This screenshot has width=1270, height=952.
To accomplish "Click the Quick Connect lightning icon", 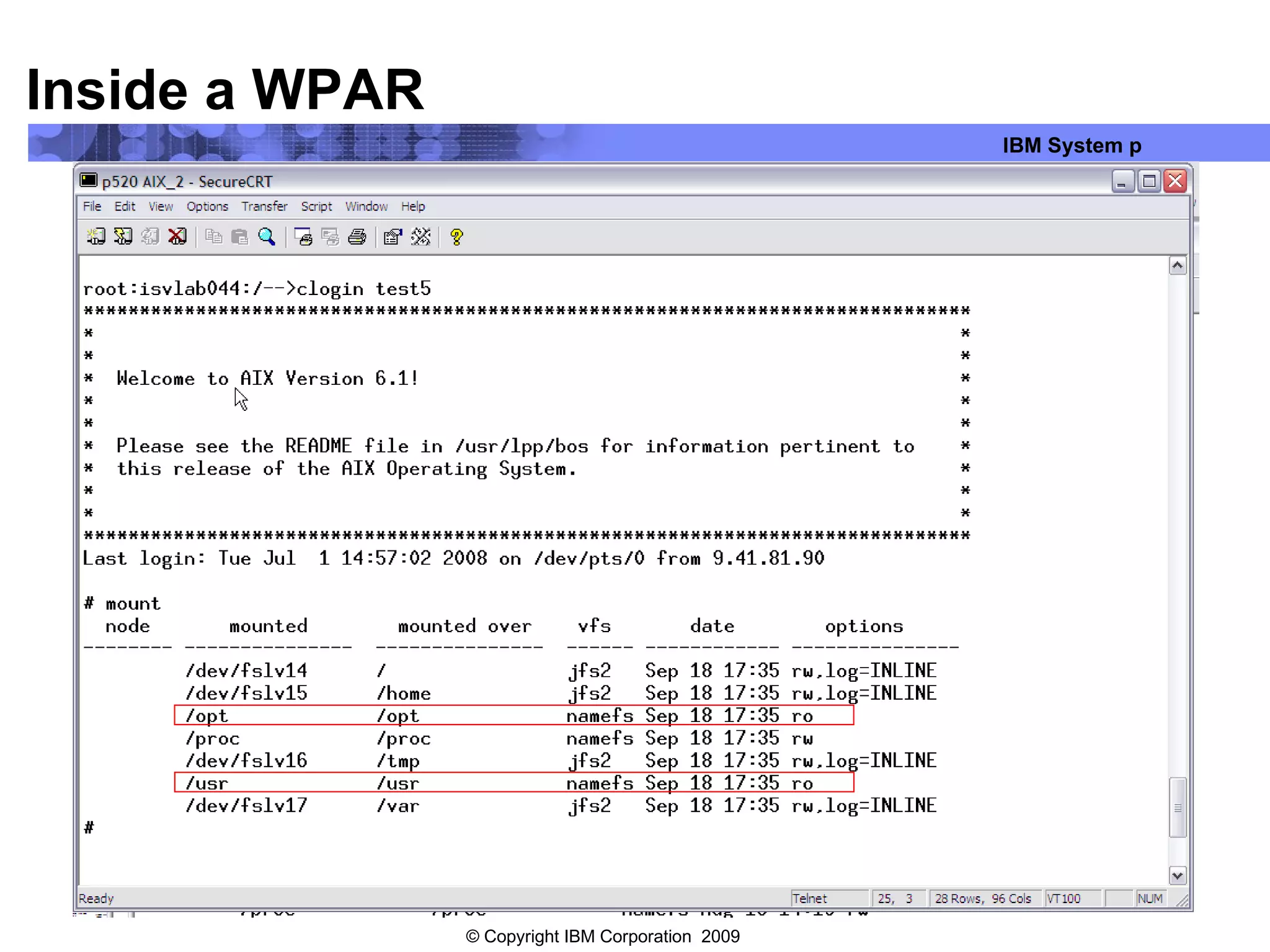I will click(x=123, y=236).
